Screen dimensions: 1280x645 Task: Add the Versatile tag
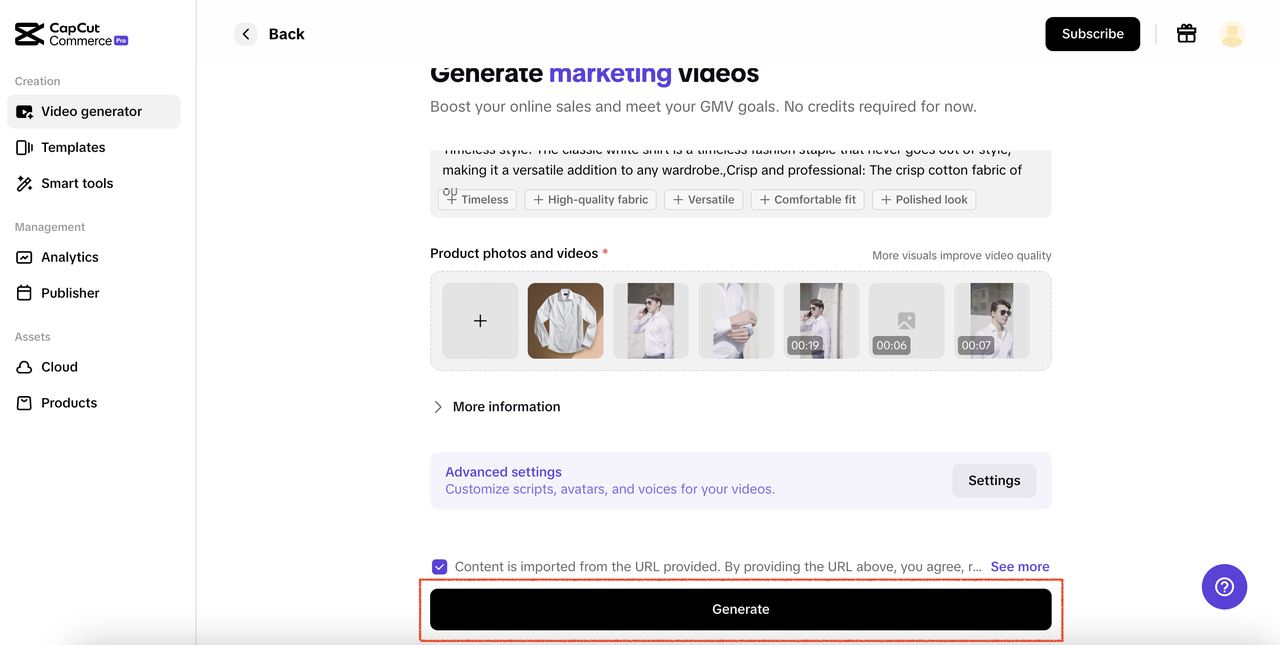[704, 200]
